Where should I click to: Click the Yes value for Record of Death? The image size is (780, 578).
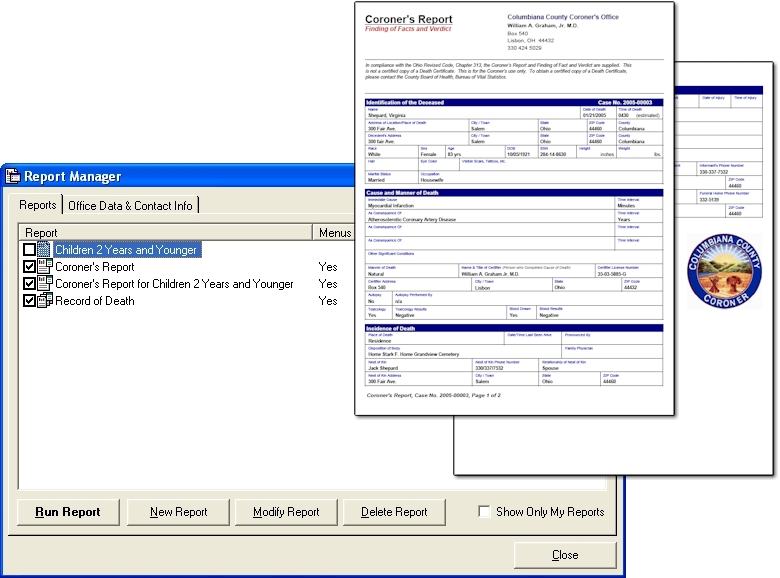[x=328, y=300]
